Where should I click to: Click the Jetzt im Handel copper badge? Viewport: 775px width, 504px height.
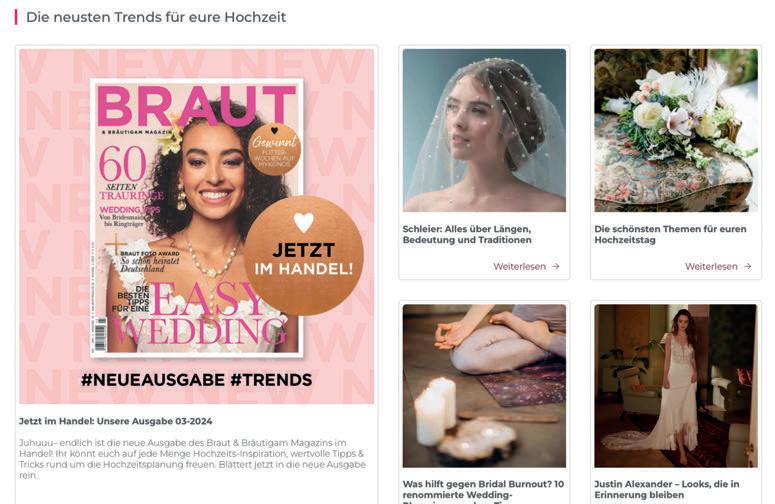point(303,255)
